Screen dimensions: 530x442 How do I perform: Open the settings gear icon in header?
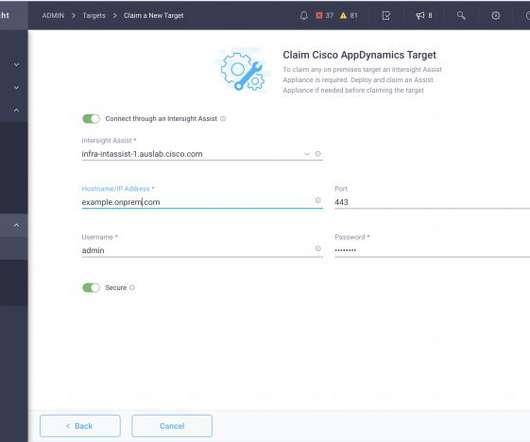(x=496, y=16)
